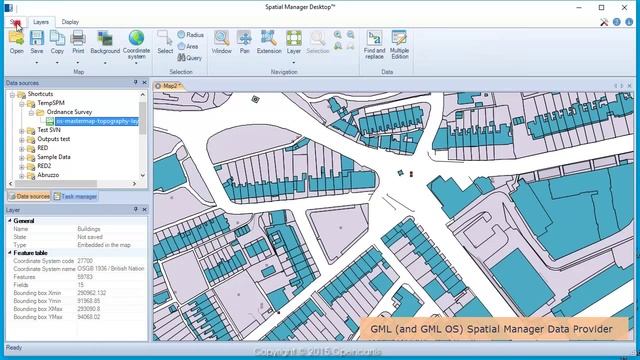The image size is (640, 360).
Task: Click tree horizontal scrollbar right arrow
Action: click(x=134, y=184)
